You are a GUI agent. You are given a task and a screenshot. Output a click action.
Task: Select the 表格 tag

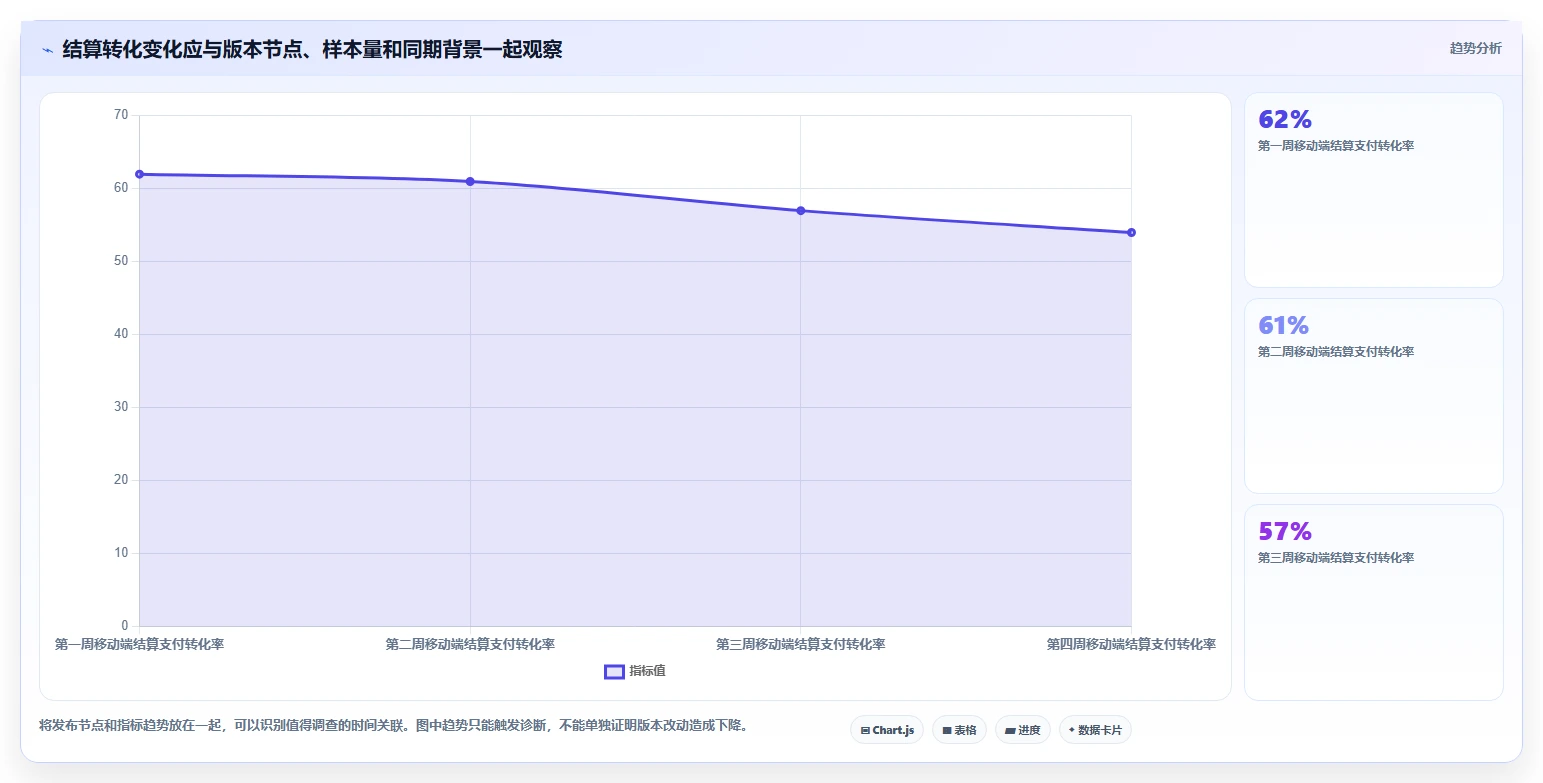[x=960, y=730]
